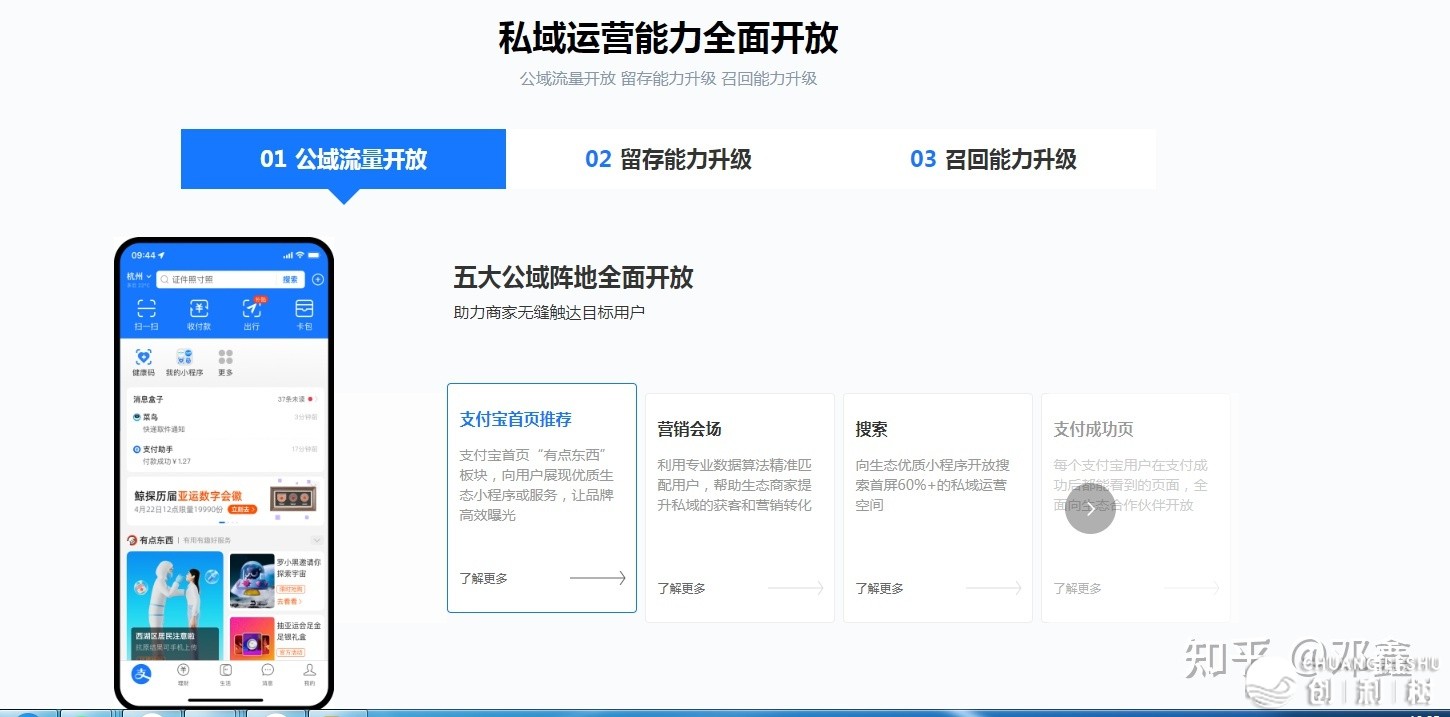This screenshot has height=717, width=1450.
Task: Open the 搜索 card title
Action: [871, 429]
